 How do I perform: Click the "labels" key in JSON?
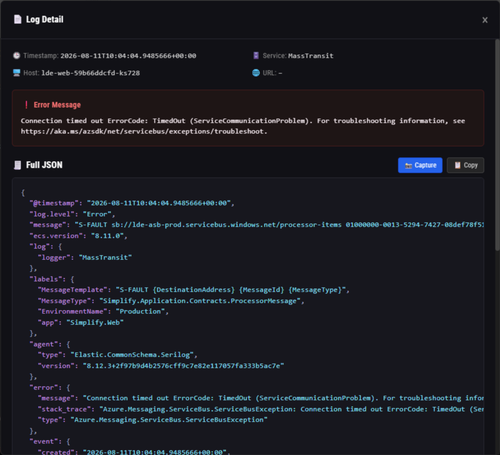pos(44,279)
